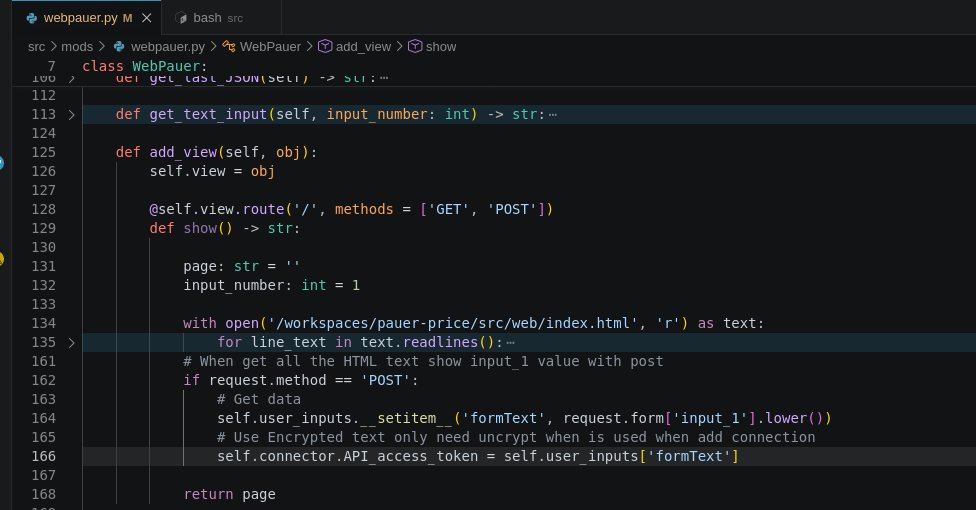
Task: Click the blue marker beside line 125
Action: (x=1, y=163)
